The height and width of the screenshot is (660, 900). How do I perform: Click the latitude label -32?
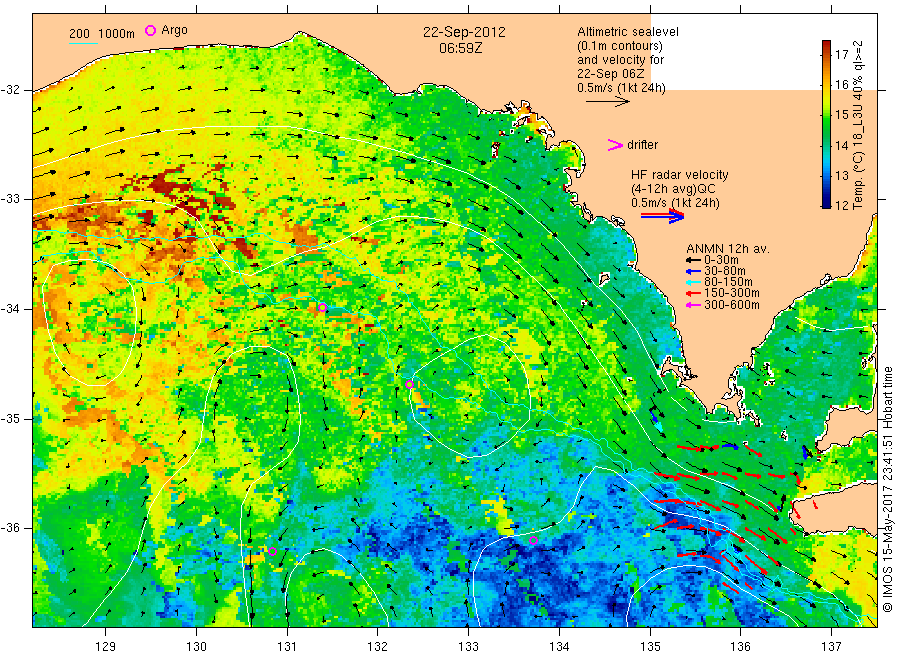pyautogui.click(x=10, y=90)
